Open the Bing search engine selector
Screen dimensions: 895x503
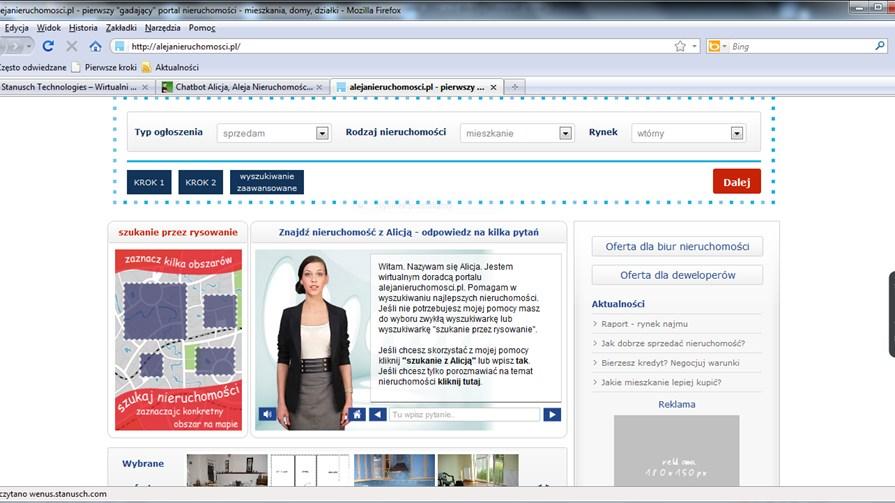coord(717,46)
